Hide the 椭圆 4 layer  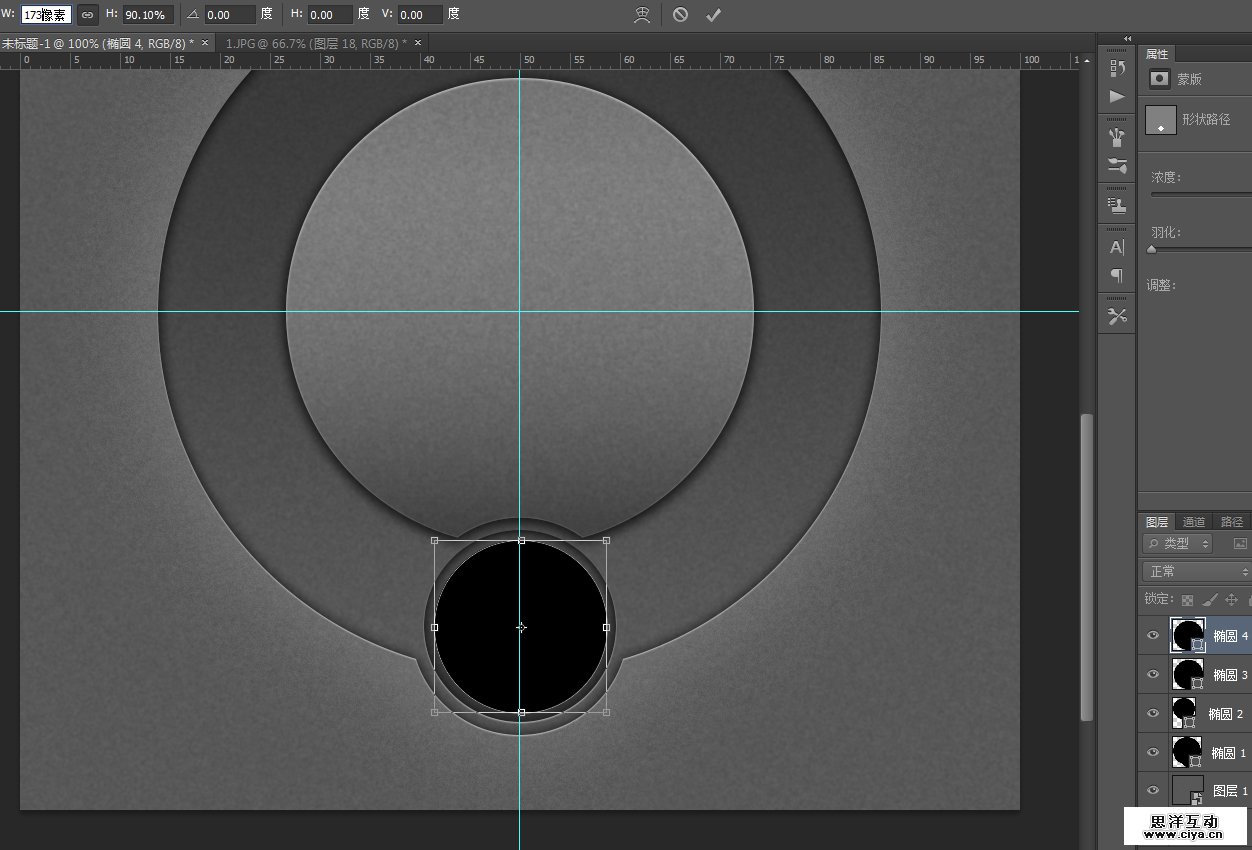[x=1153, y=635]
